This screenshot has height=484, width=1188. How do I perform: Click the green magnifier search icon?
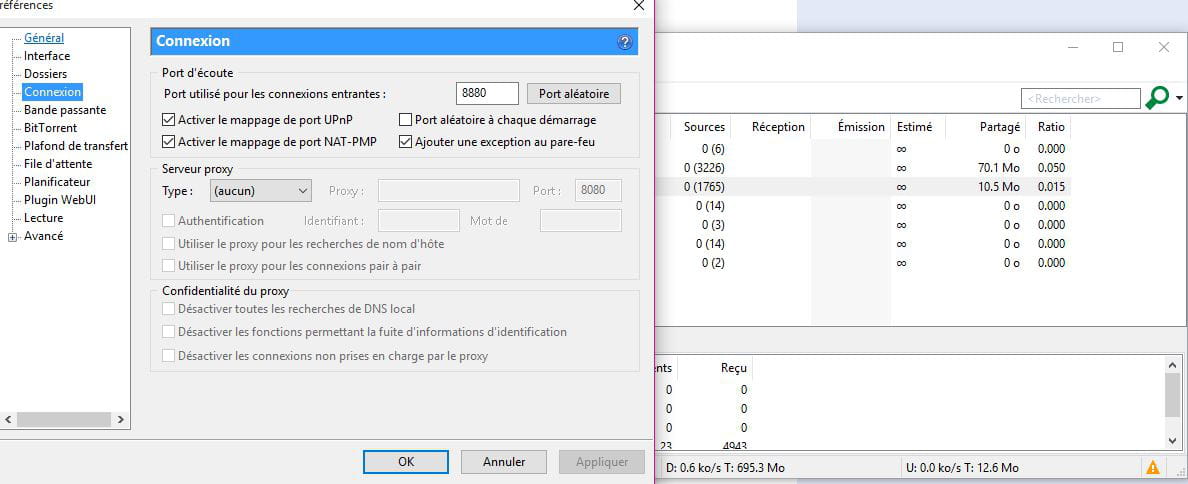point(1157,98)
